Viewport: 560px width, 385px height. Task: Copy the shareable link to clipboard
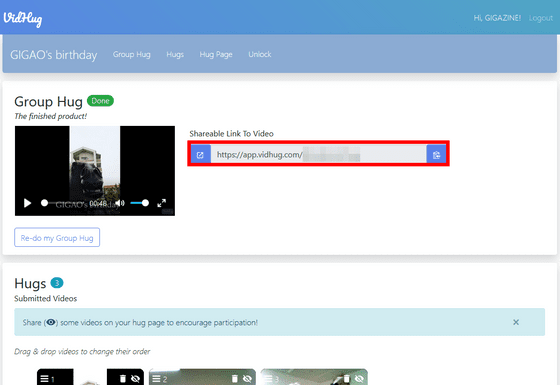pos(436,155)
